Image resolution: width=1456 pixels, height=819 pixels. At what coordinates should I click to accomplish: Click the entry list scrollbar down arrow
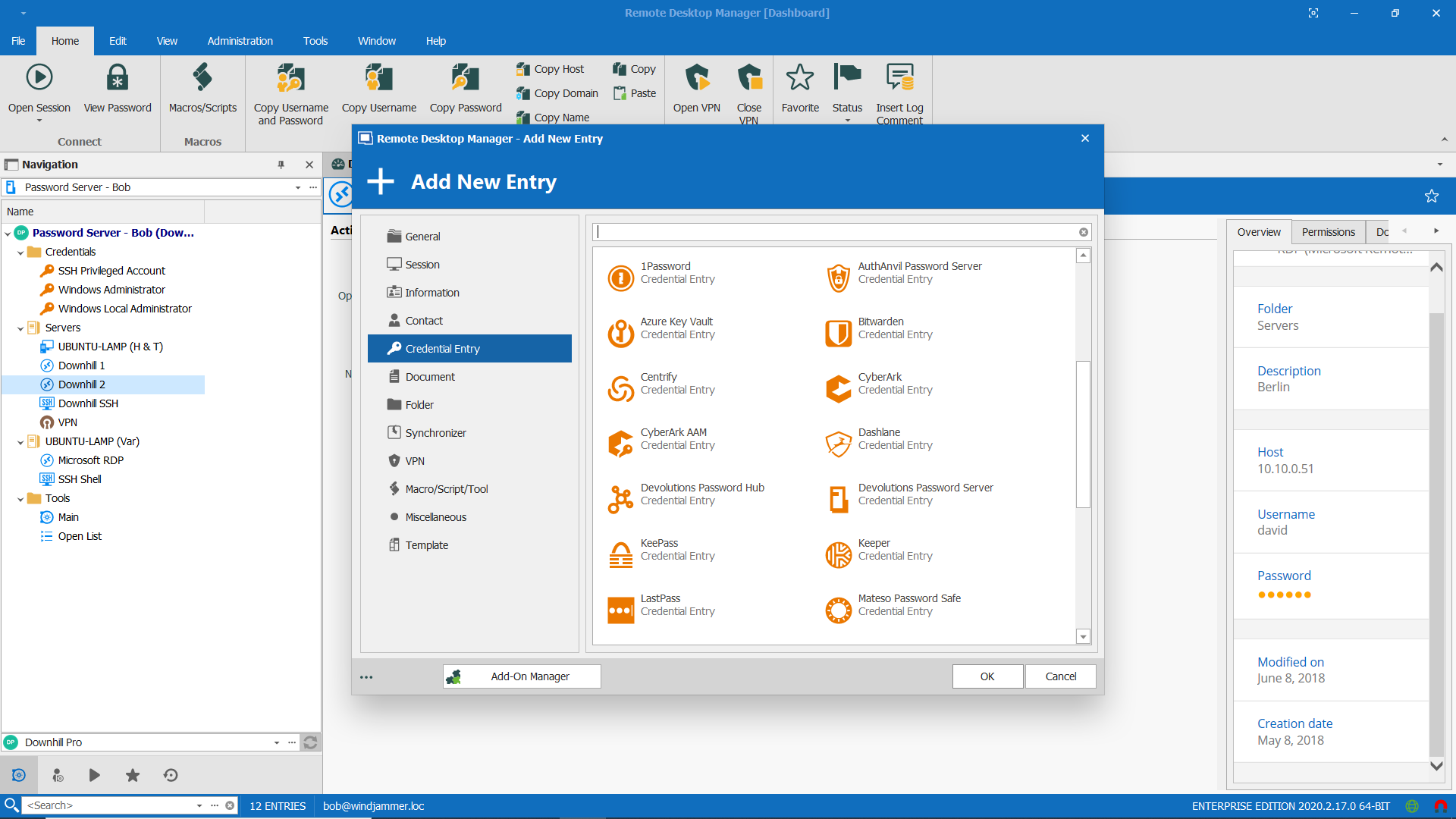point(1084,637)
